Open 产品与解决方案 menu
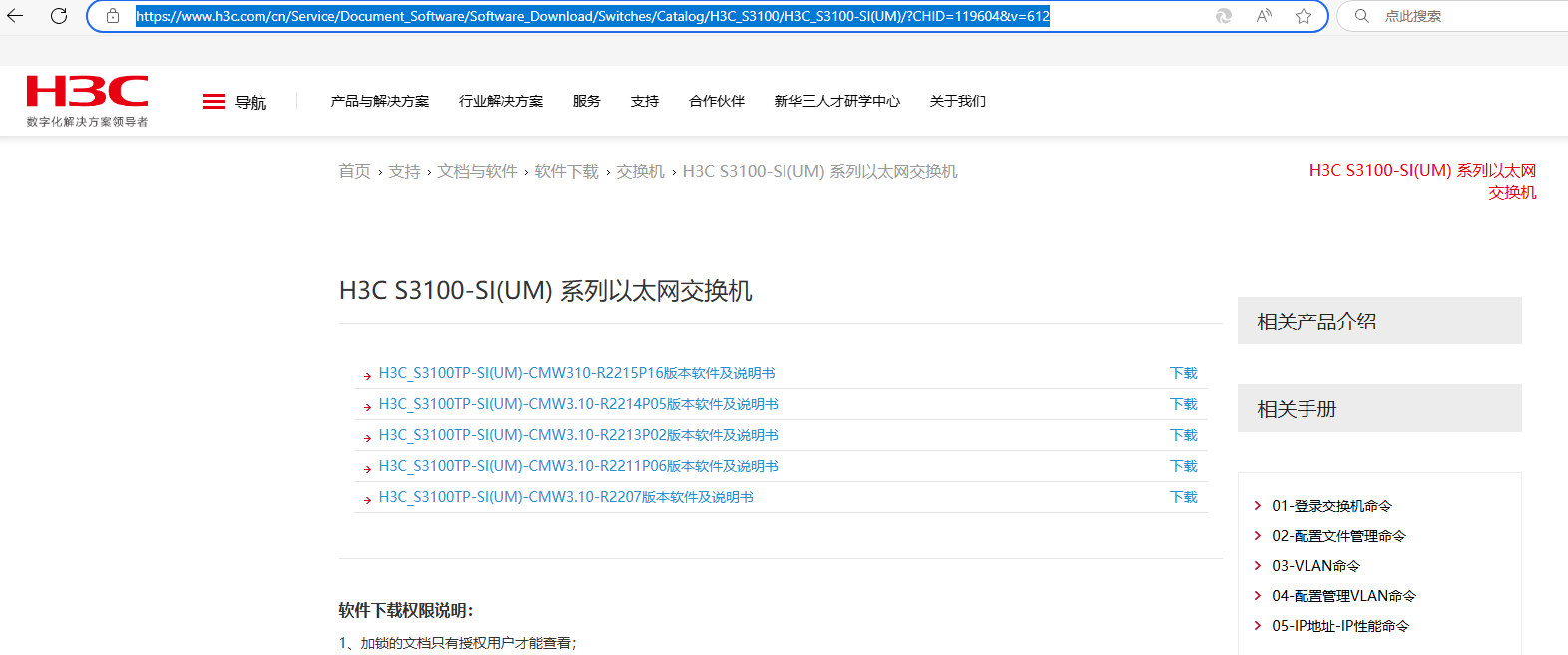Screen dimensions: 1568x655 380,101
